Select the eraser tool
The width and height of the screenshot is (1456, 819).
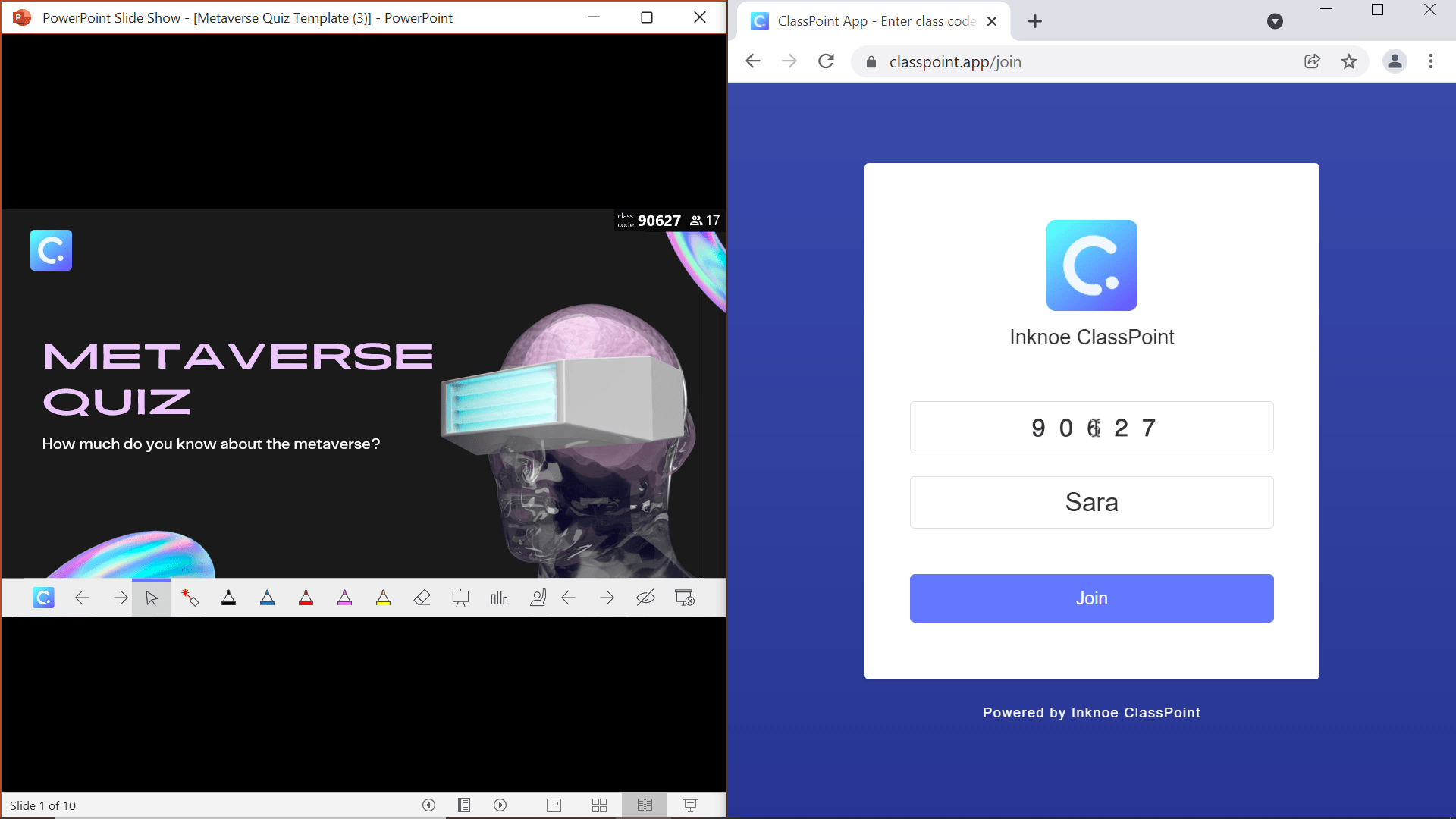[422, 598]
